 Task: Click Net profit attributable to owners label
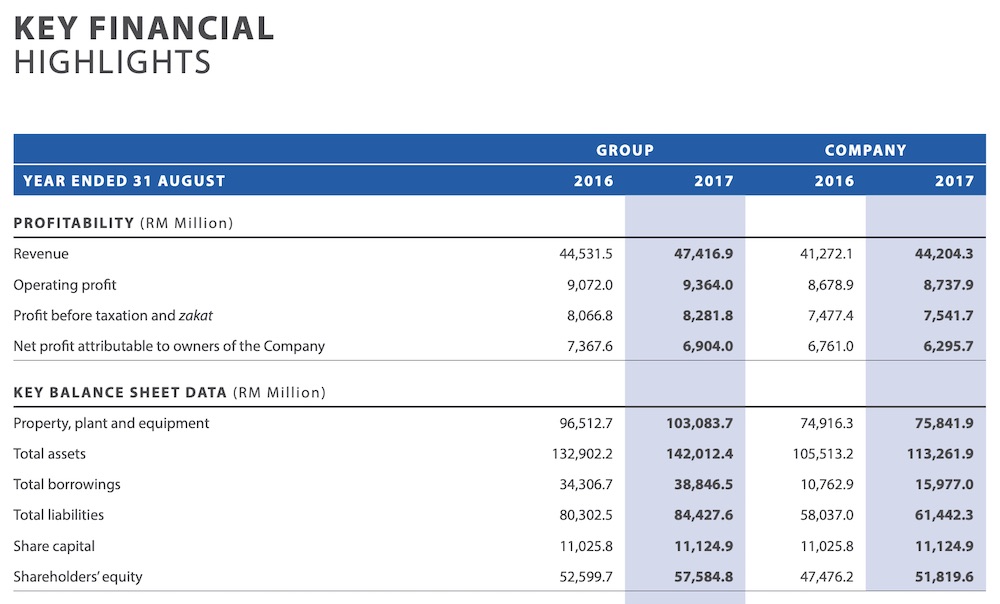[x=169, y=346]
